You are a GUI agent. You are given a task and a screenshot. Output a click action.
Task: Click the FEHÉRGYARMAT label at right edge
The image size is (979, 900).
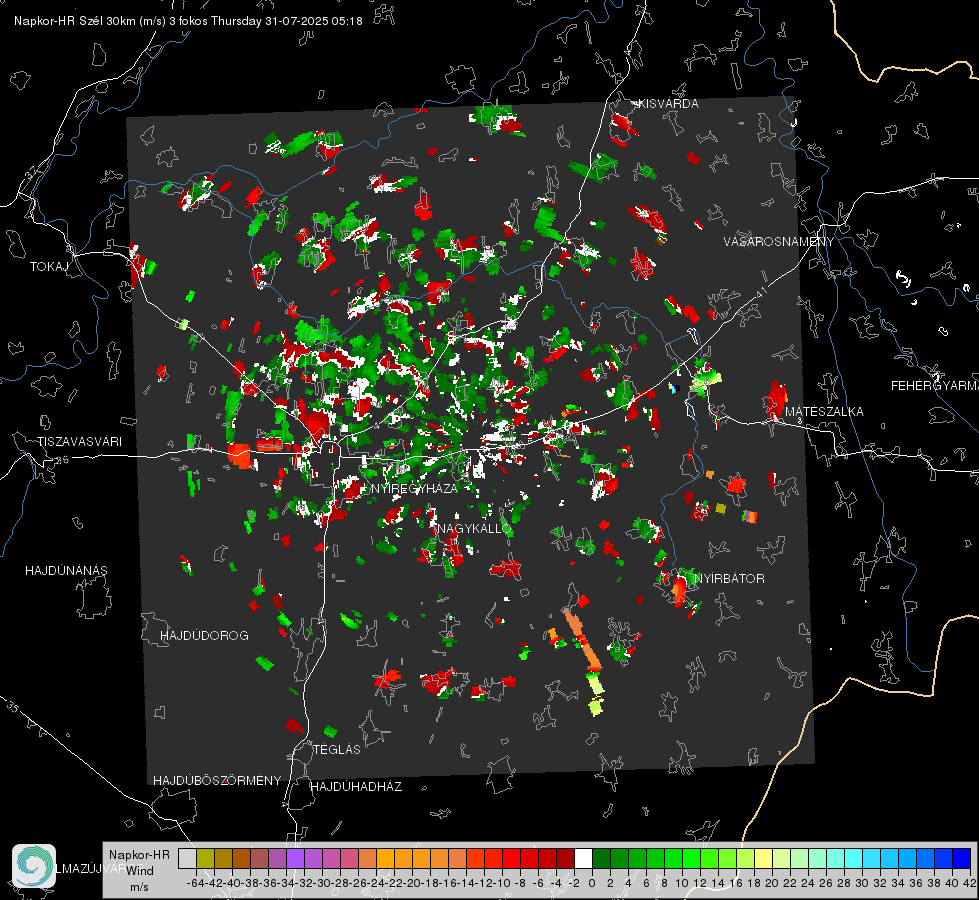934,386
